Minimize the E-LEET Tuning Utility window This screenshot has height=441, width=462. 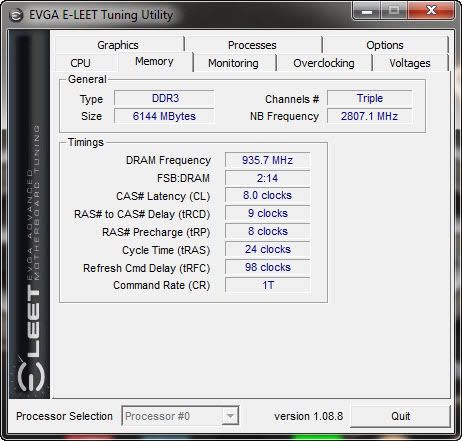(366, 11)
